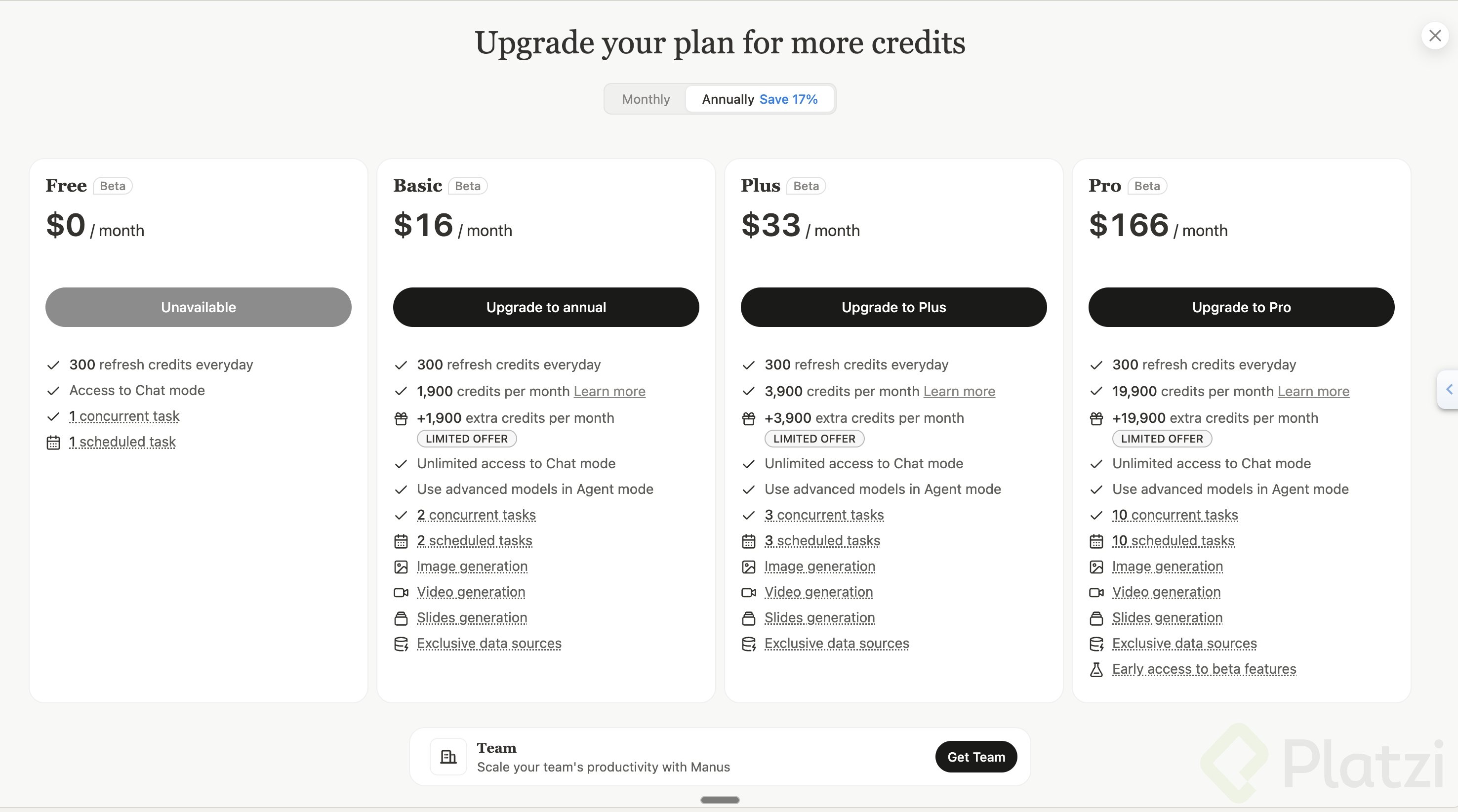Click calendar icon in Free plan
Screen dimensions: 1458x812
click(53, 442)
